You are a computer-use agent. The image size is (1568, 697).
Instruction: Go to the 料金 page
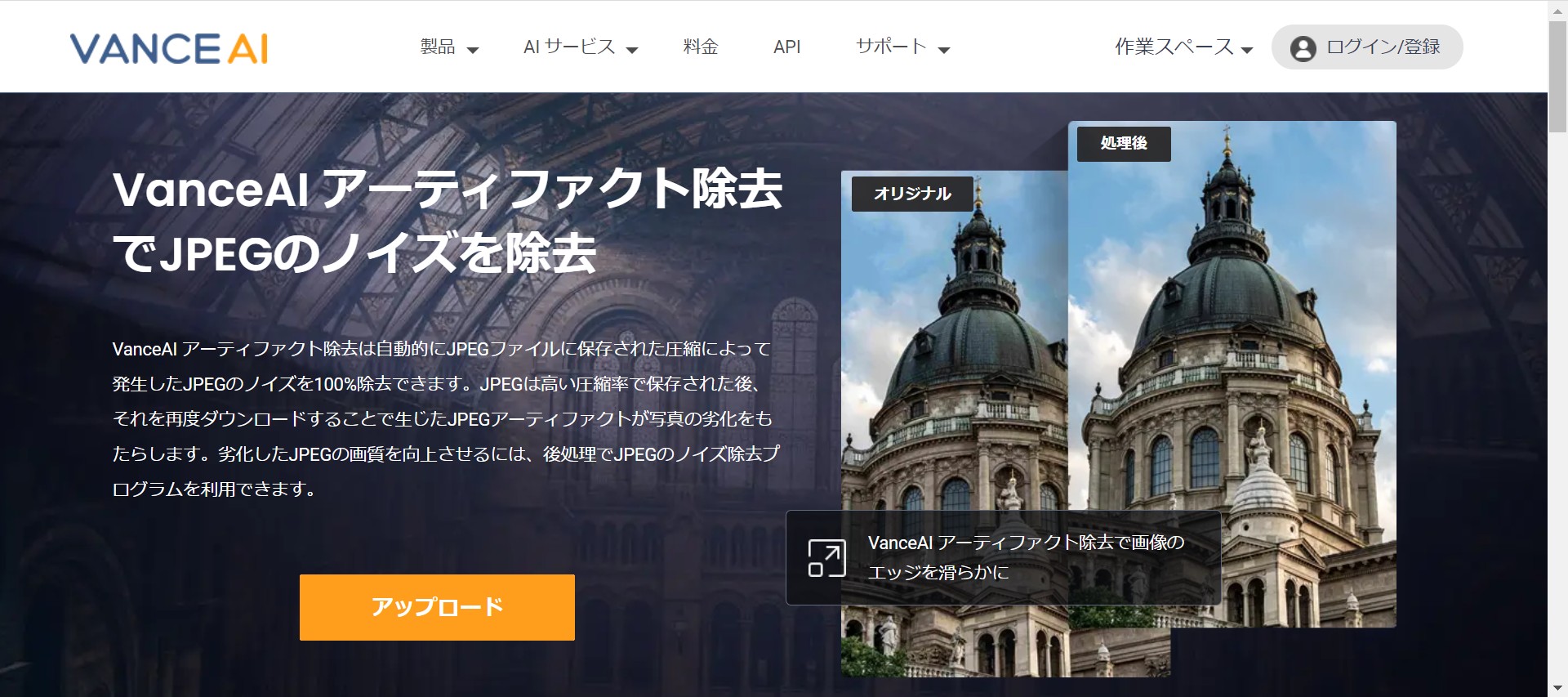point(701,47)
